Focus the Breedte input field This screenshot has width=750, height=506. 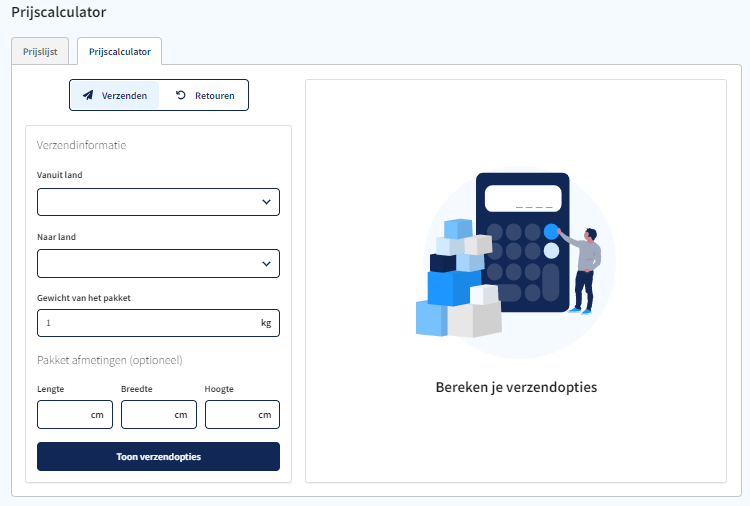click(x=159, y=414)
